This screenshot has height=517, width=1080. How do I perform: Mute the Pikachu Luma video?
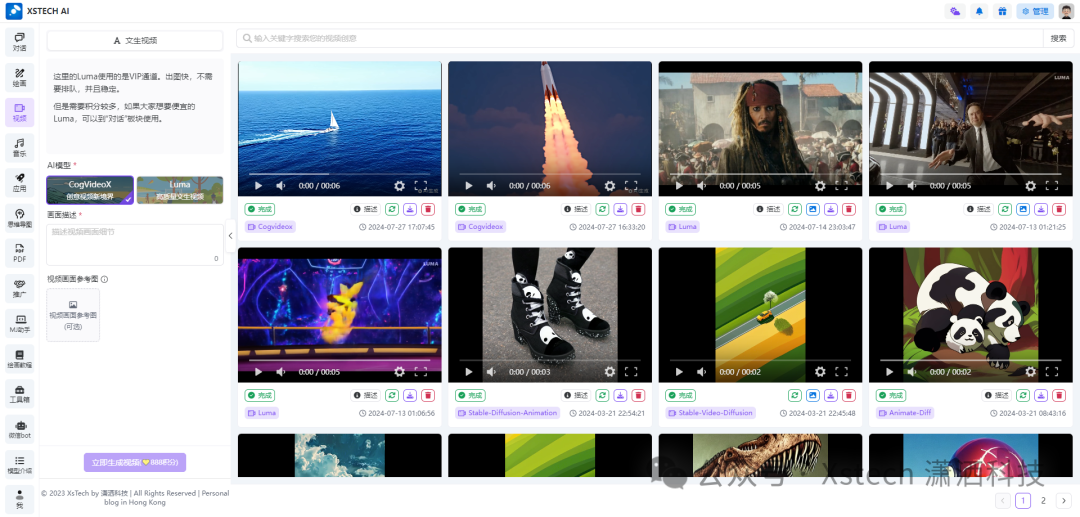281,372
